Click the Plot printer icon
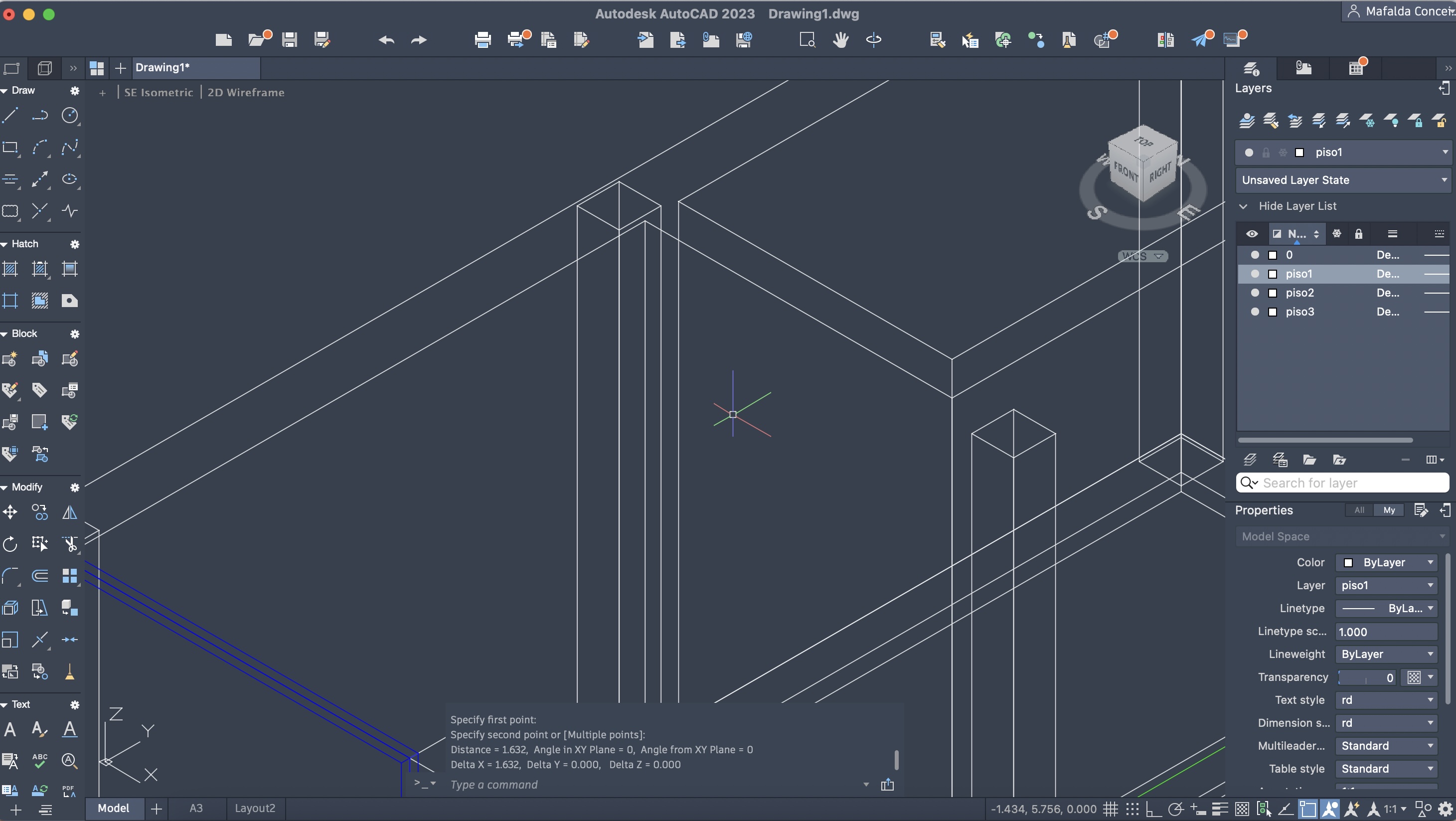Image resolution: width=1456 pixels, height=821 pixels. point(483,39)
